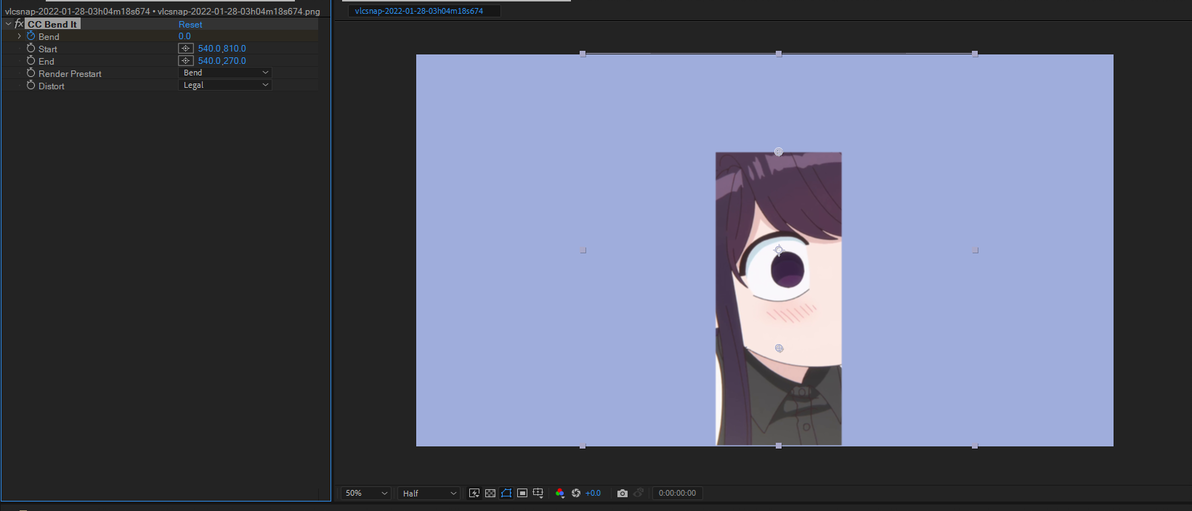
Task: Click the Fast Previews icon
Action: click(474, 494)
